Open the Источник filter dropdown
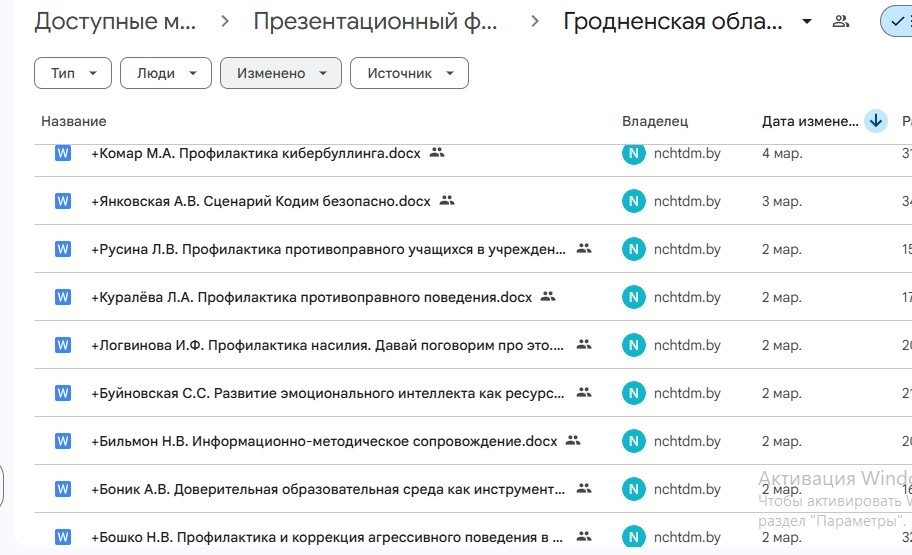Image resolution: width=912 pixels, height=555 pixels. pyautogui.click(x=409, y=73)
